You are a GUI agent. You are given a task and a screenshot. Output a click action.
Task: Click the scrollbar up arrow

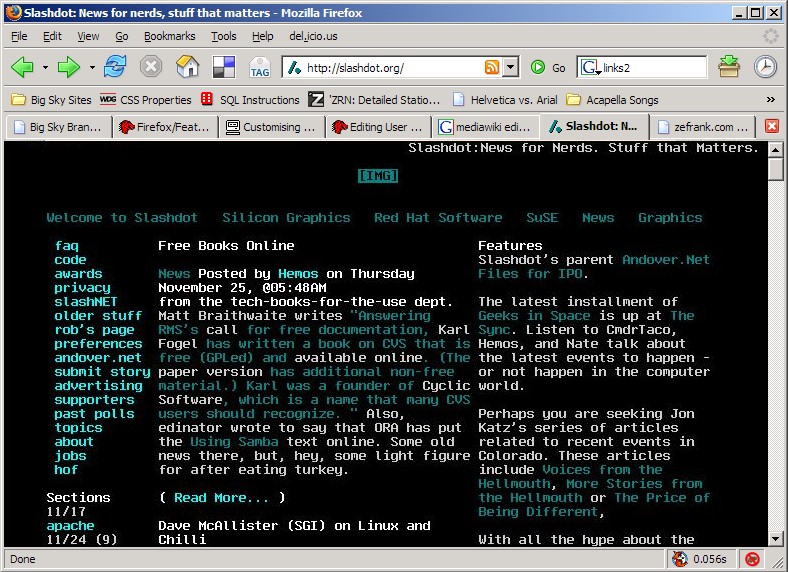point(775,149)
